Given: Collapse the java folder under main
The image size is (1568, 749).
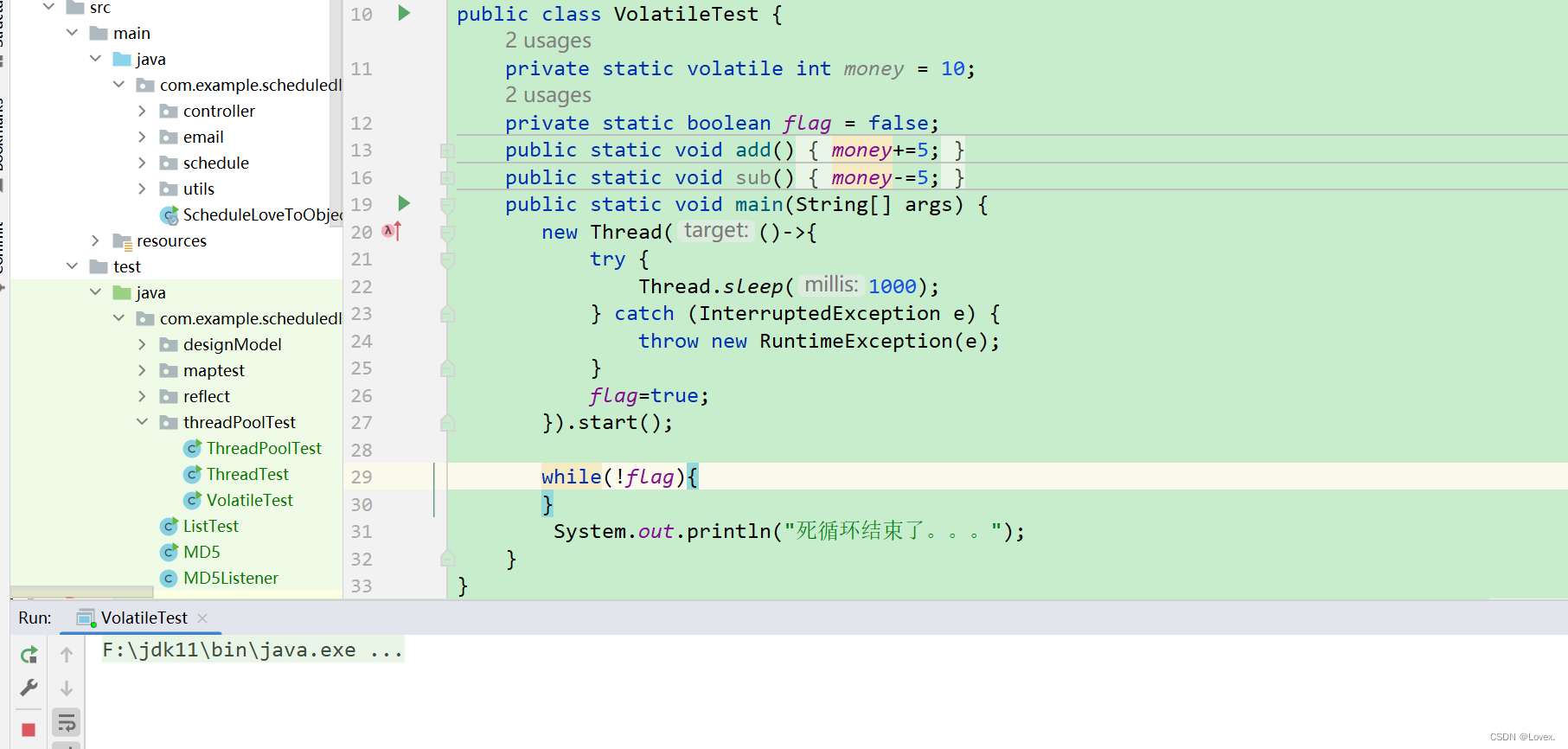Looking at the screenshot, I should [95, 59].
